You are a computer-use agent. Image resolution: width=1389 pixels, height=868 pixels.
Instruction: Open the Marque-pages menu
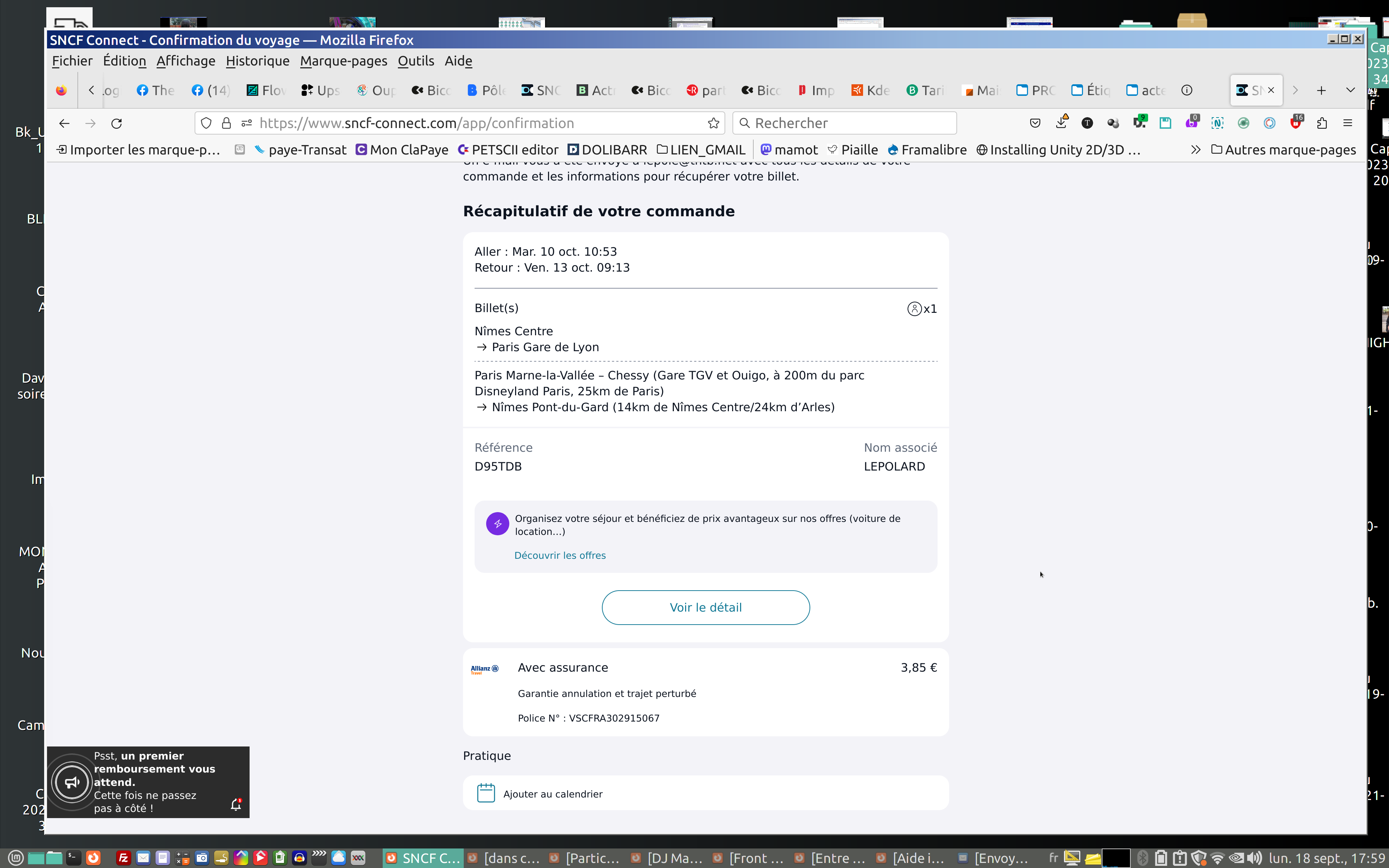[x=343, y=61]
